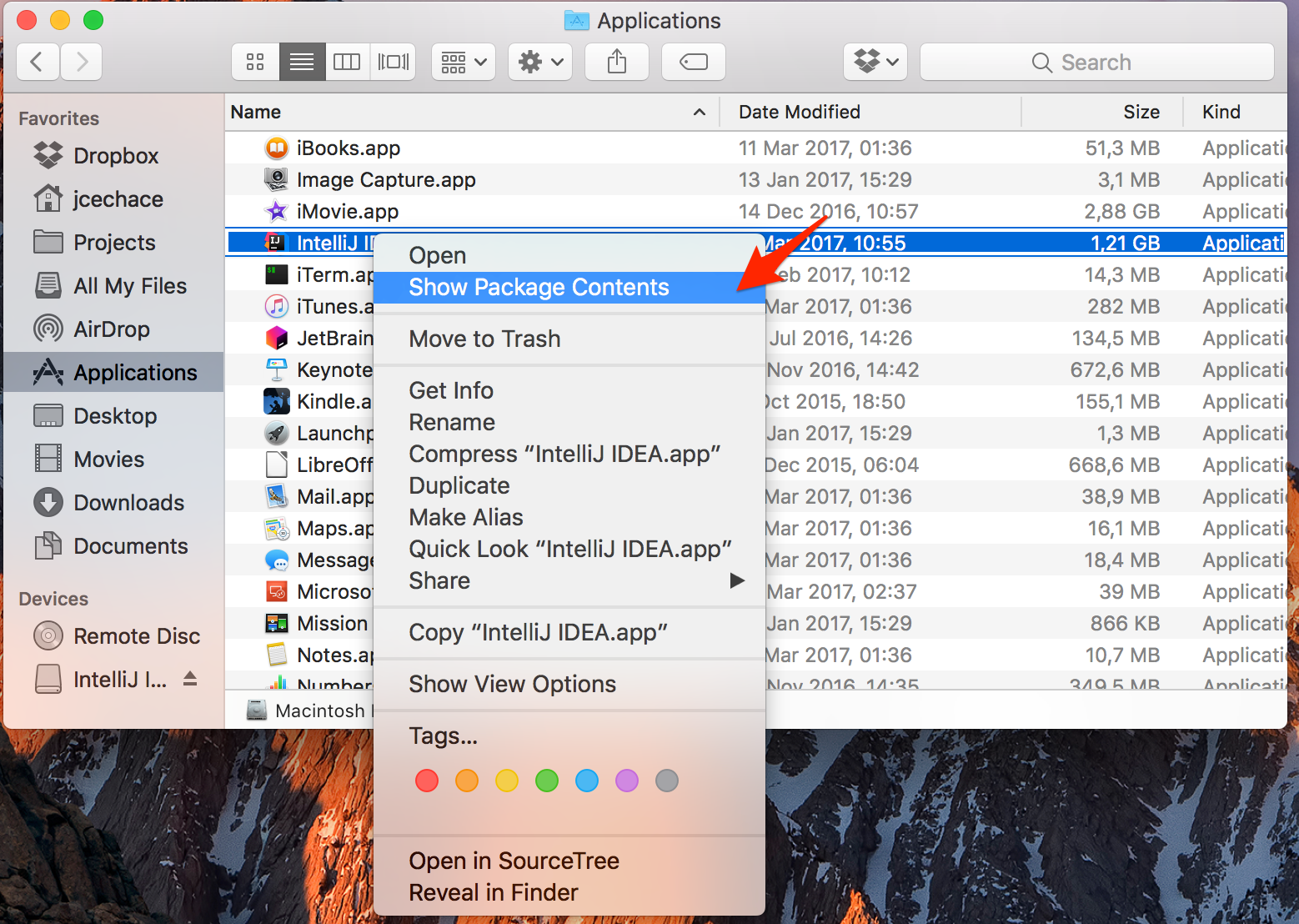Screen dimensions: 1299x924
Task: Choose Duplicate in the context menu
Action: [569, 486]
